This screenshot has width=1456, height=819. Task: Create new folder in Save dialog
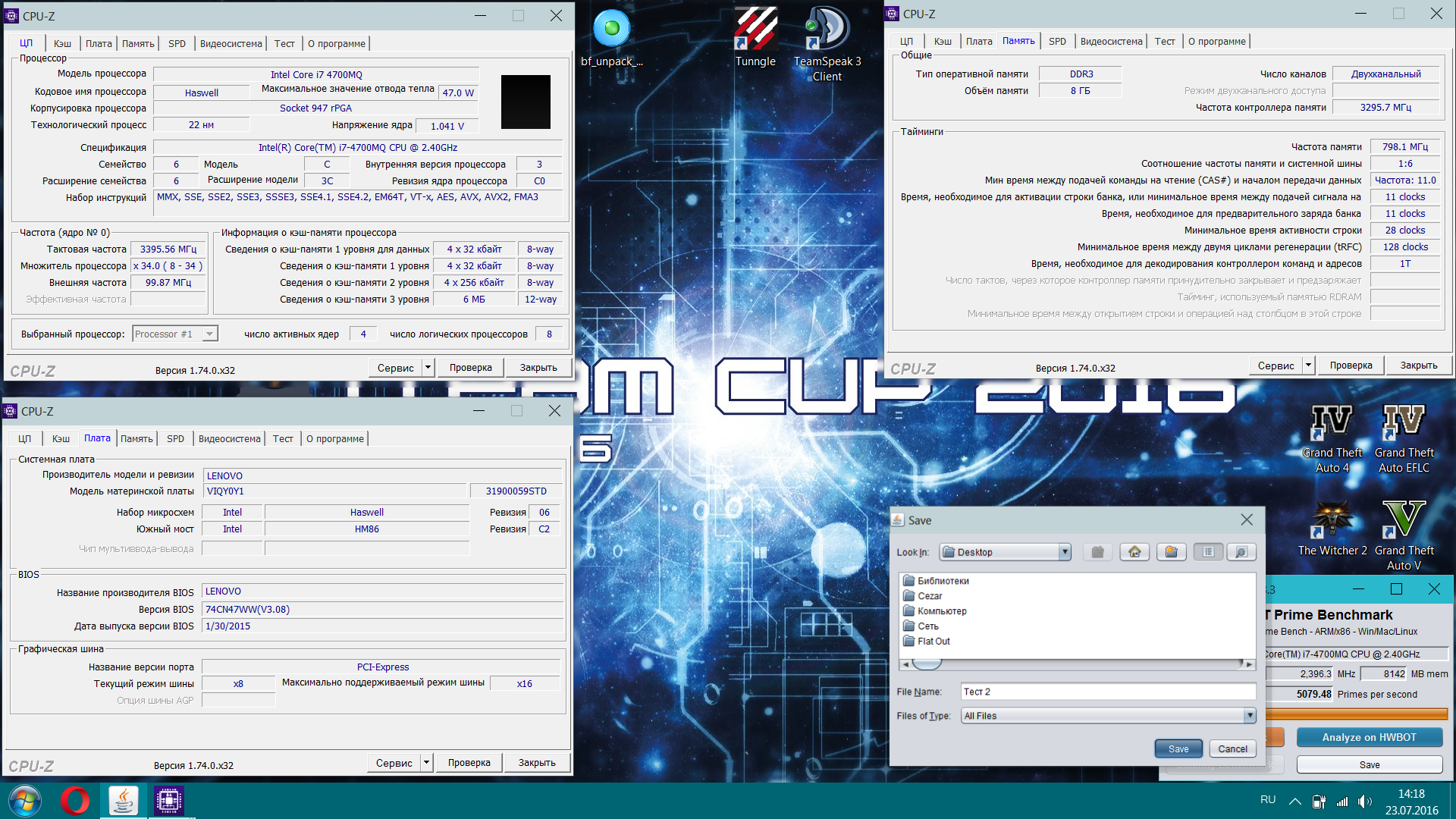pyautogui.click(x=1172, y=552)
